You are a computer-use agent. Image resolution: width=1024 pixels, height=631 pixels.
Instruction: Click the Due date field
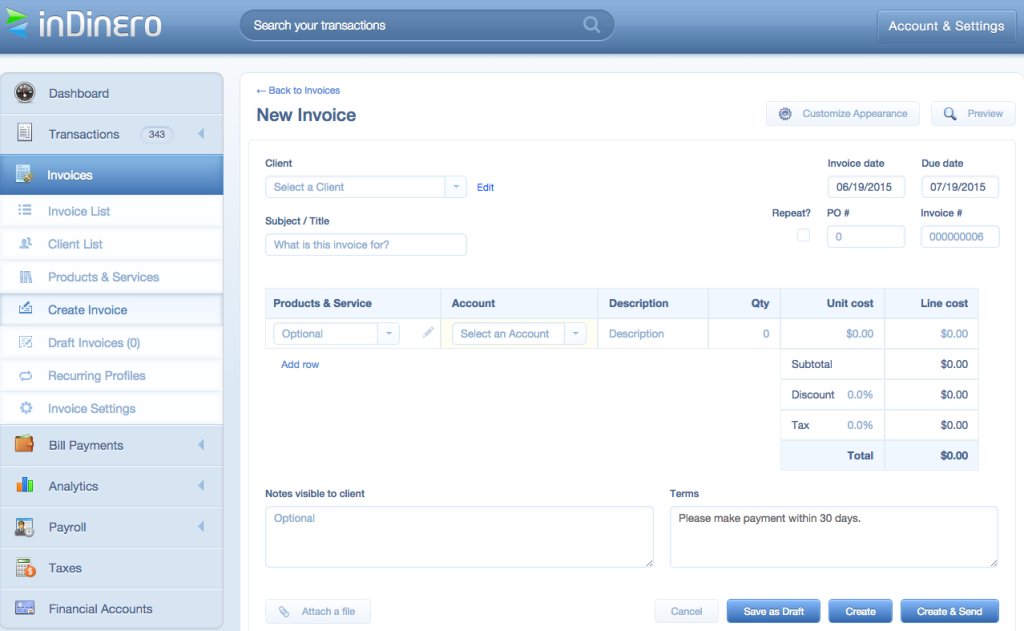960,187
